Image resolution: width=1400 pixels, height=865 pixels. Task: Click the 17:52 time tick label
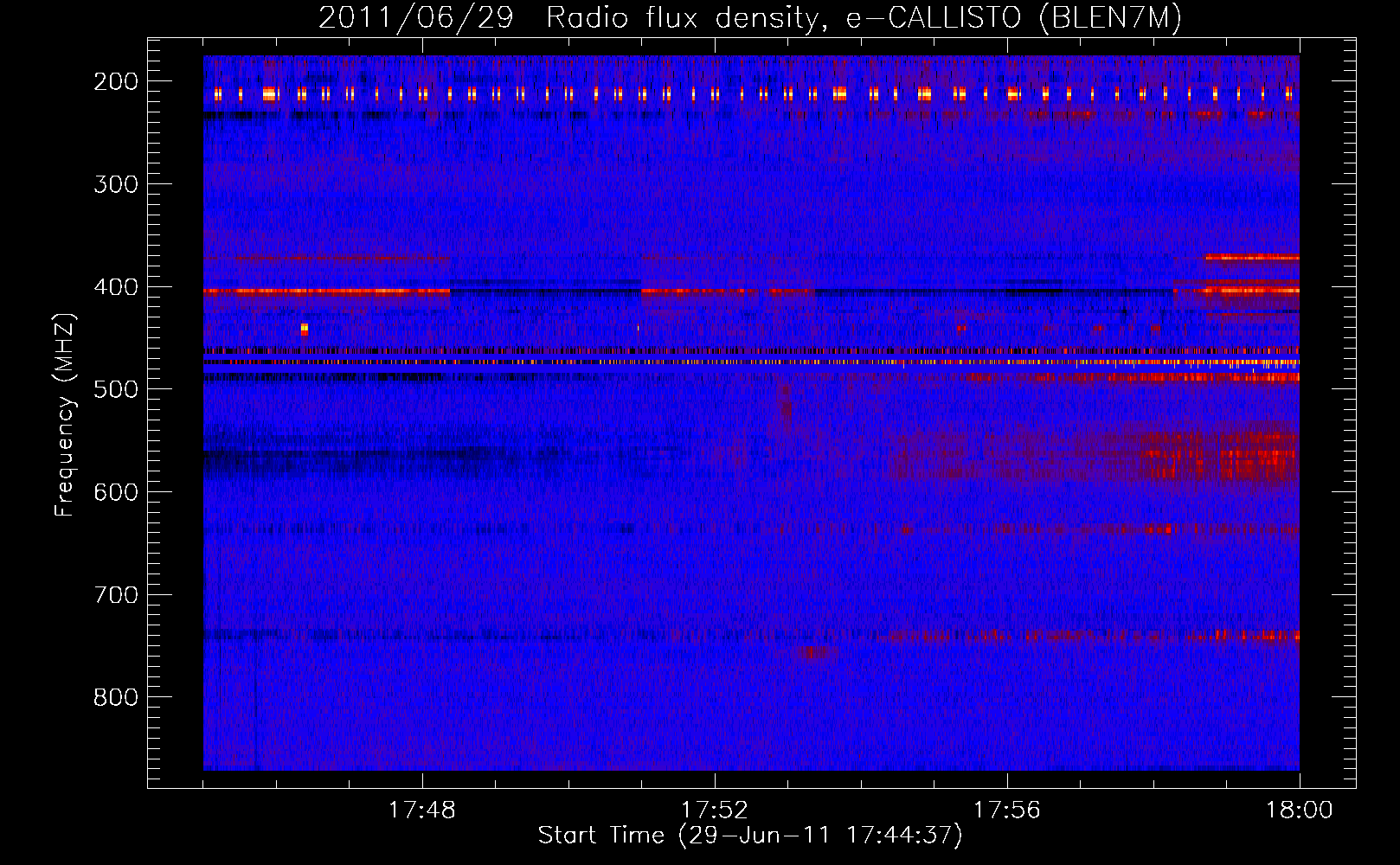click(x=715, y=811)
